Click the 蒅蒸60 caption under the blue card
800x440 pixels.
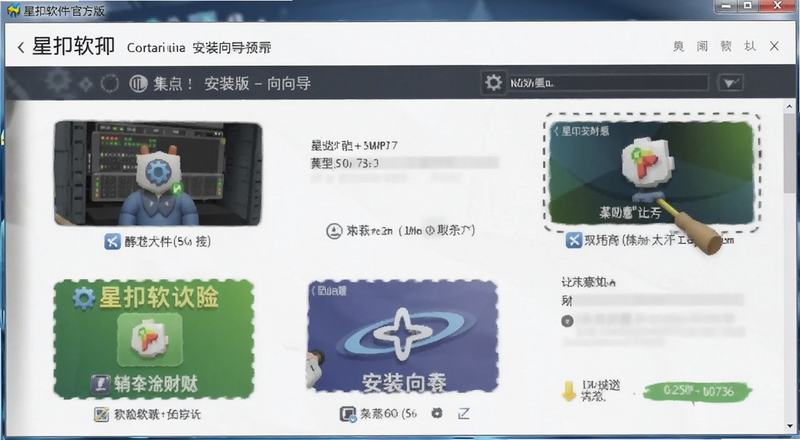pos(389,414)
